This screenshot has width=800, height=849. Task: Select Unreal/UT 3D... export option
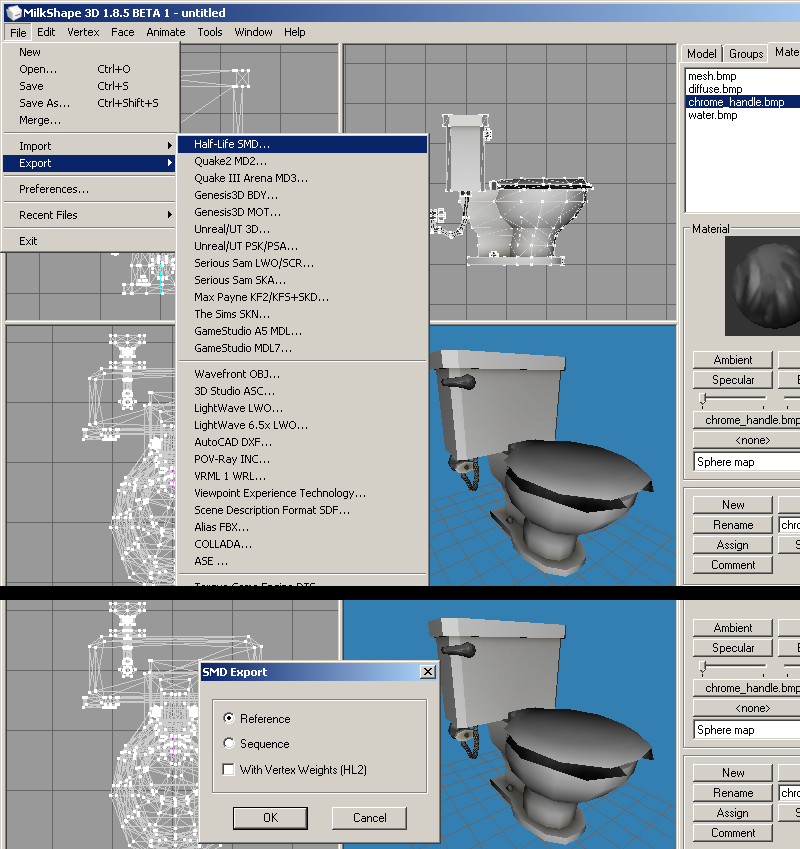pos(303,229)
